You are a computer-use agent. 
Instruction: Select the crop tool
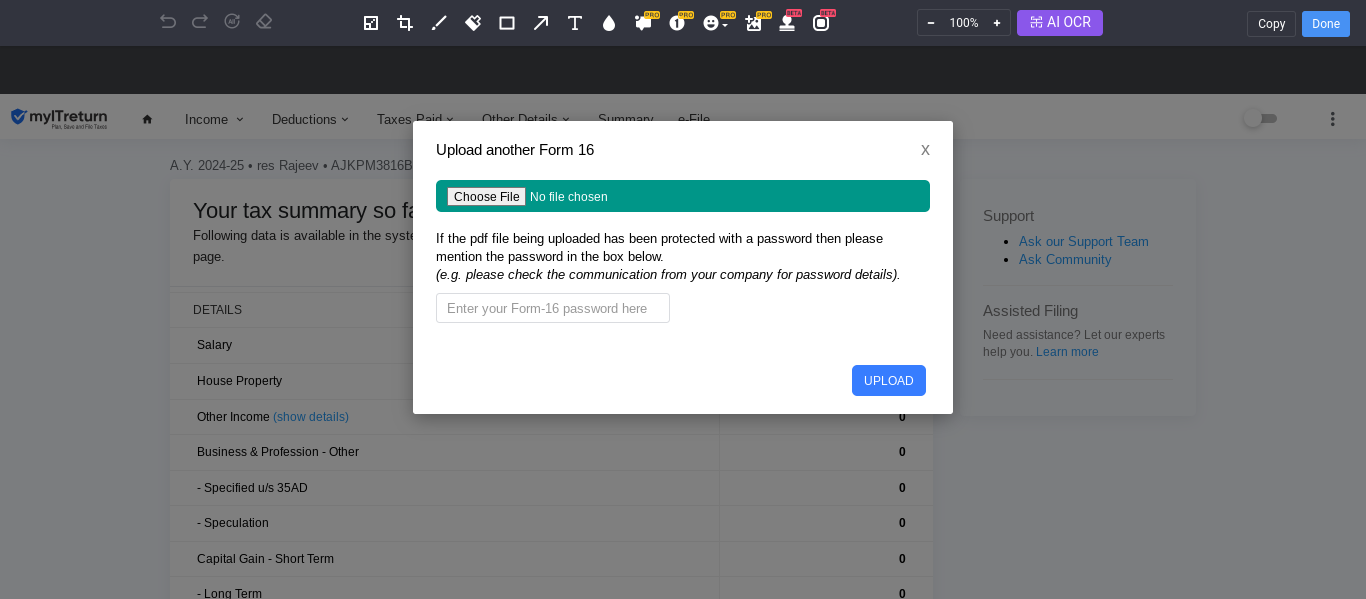pyautogui.click(x=405, y=23)
